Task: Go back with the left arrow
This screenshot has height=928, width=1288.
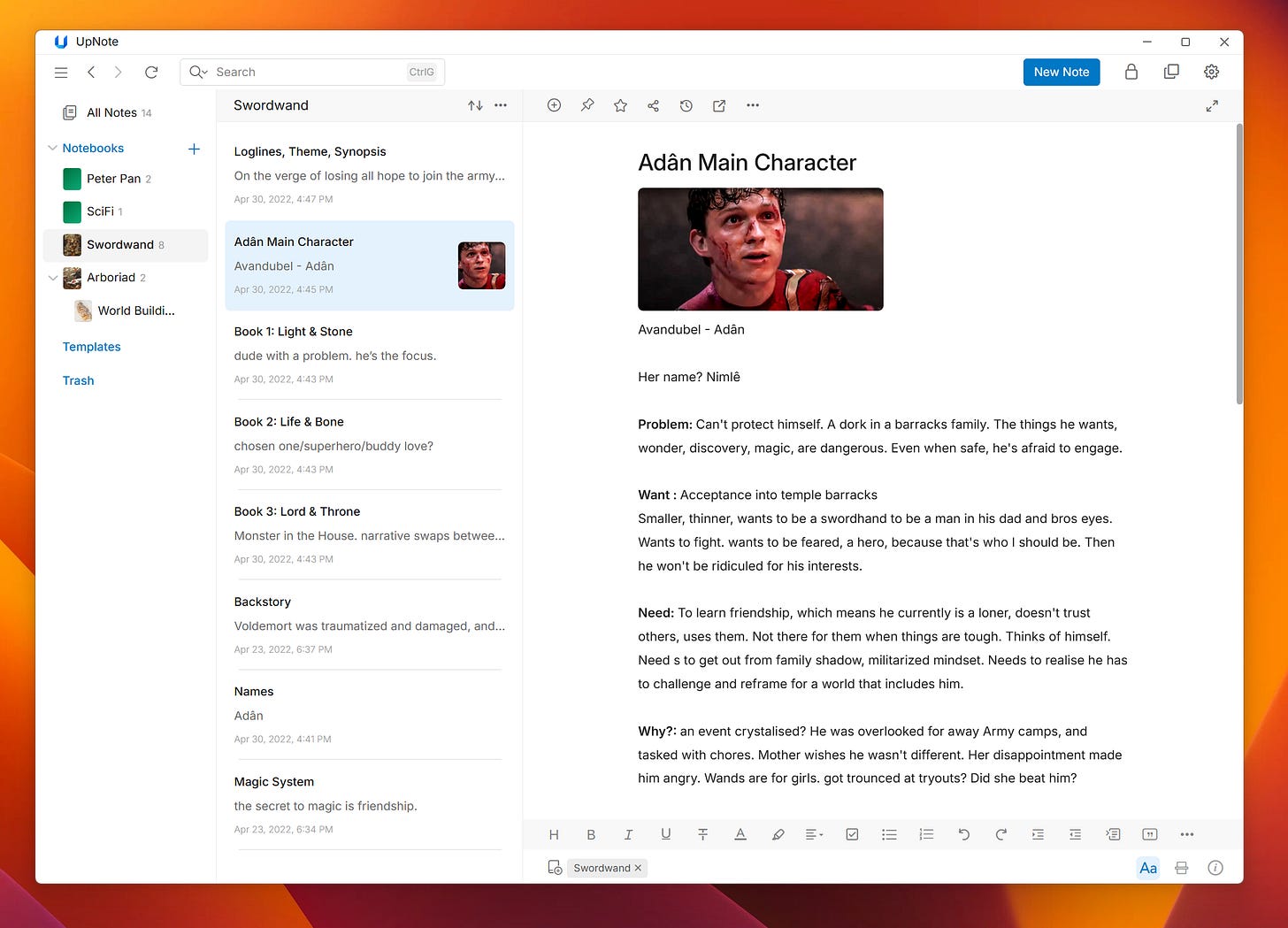Action: (x=91, y=73)
